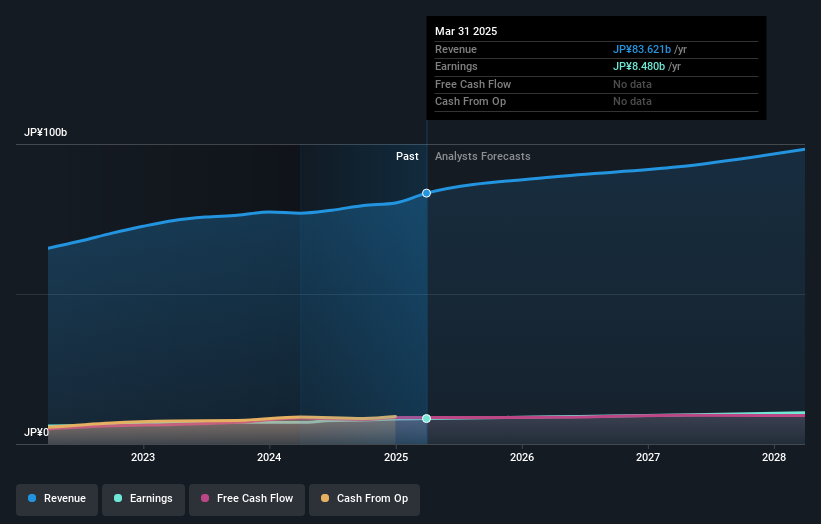
Task: Click the 2026 axis label
Action: [x=522, y=457]
